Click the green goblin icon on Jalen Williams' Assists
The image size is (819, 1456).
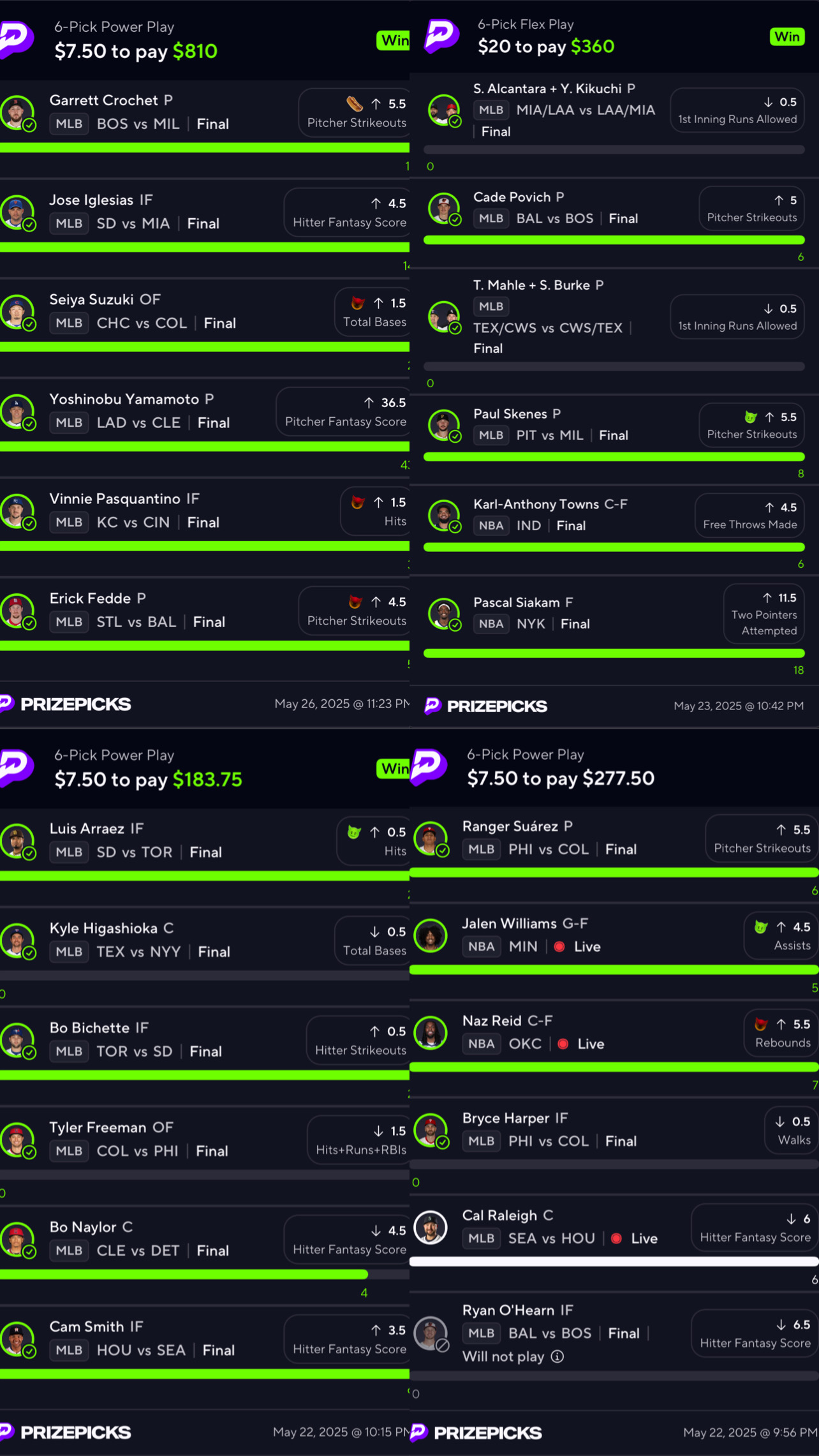pos(760,926)
